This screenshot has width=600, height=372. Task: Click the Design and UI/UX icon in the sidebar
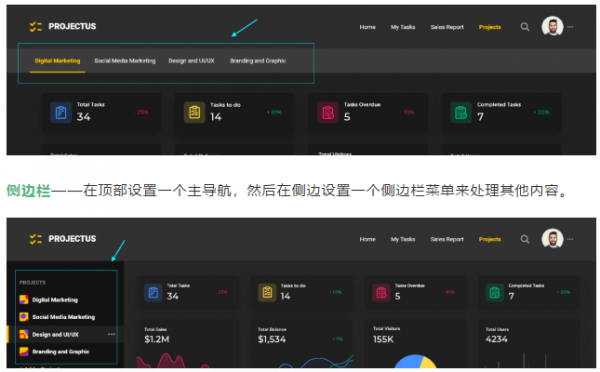[24, 334]
